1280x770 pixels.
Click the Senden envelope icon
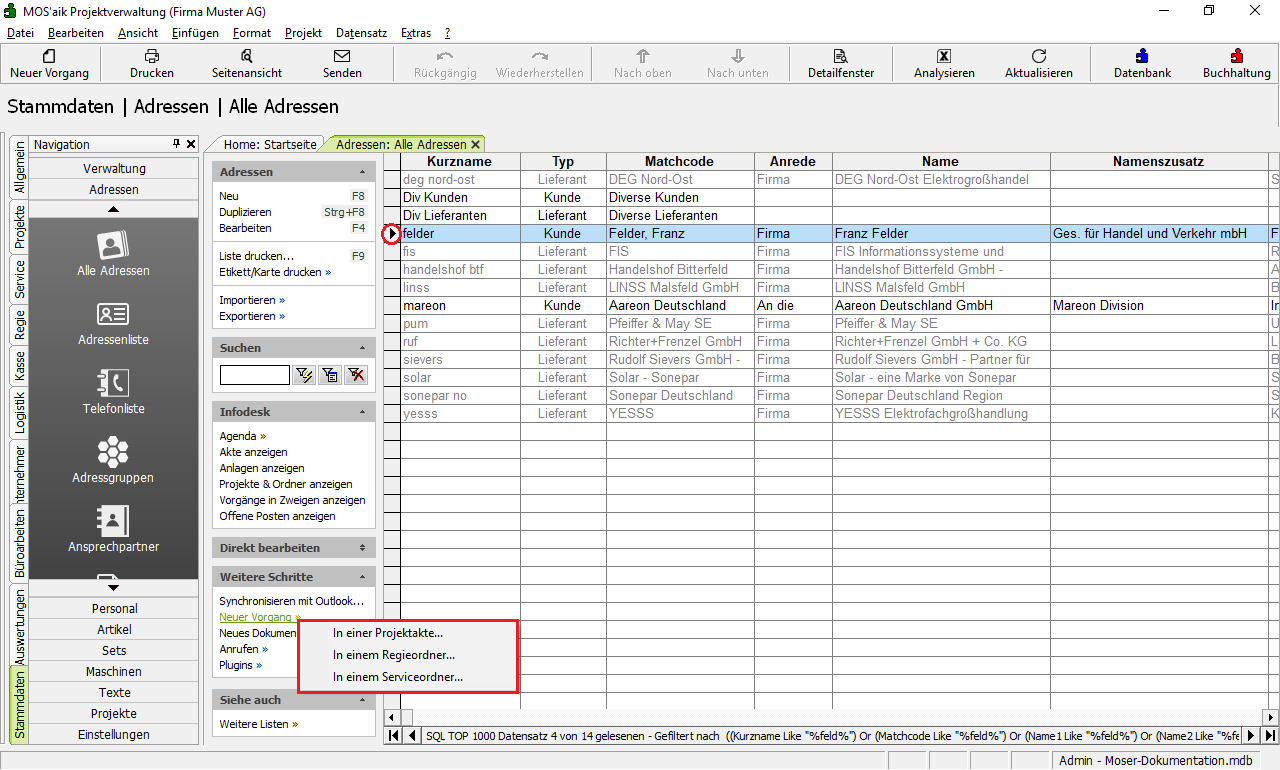(x=342, y=57)
